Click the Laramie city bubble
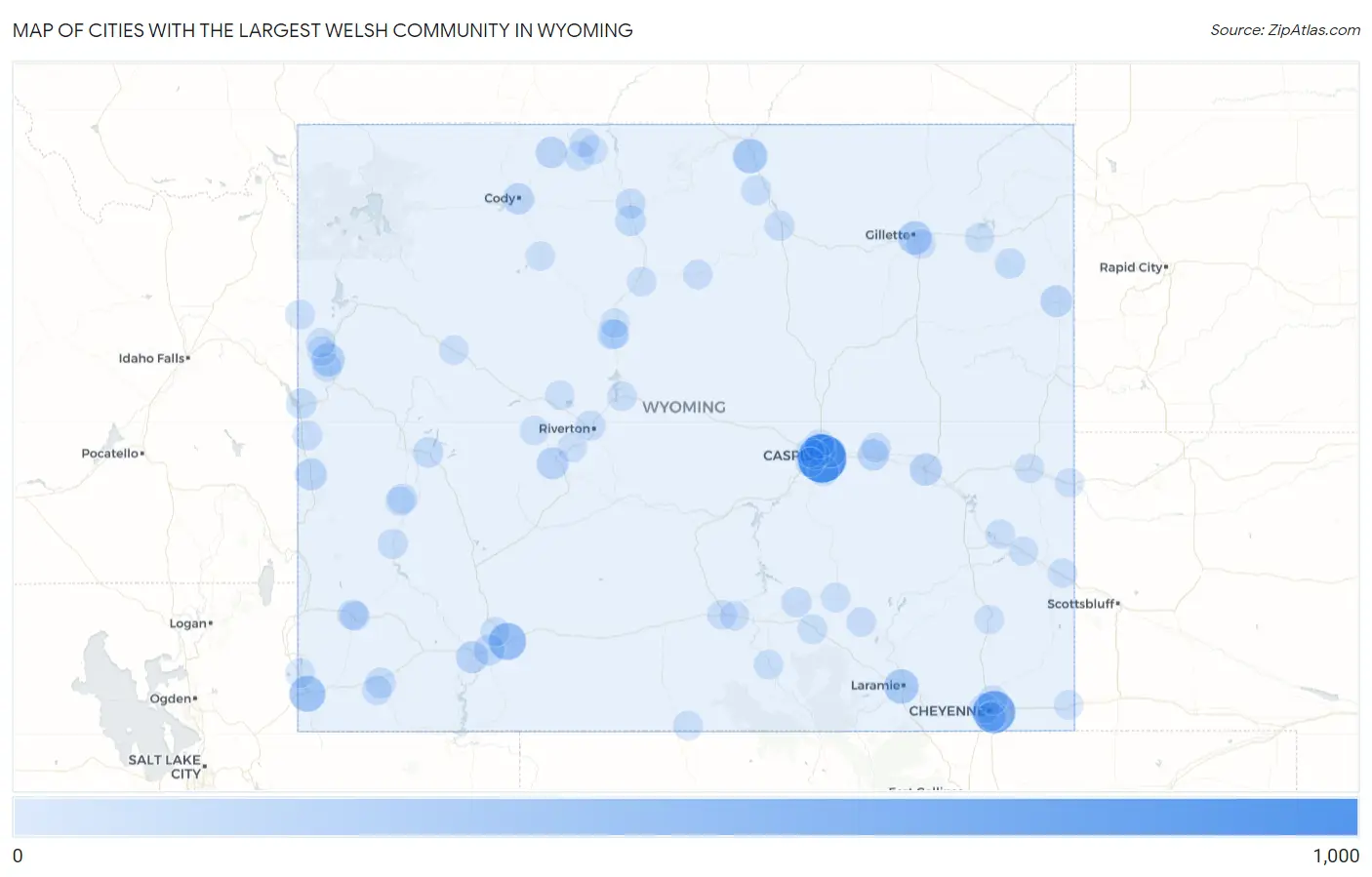Image resolution: width=1372 pixels, height=877 pixels. click(901, 687)
